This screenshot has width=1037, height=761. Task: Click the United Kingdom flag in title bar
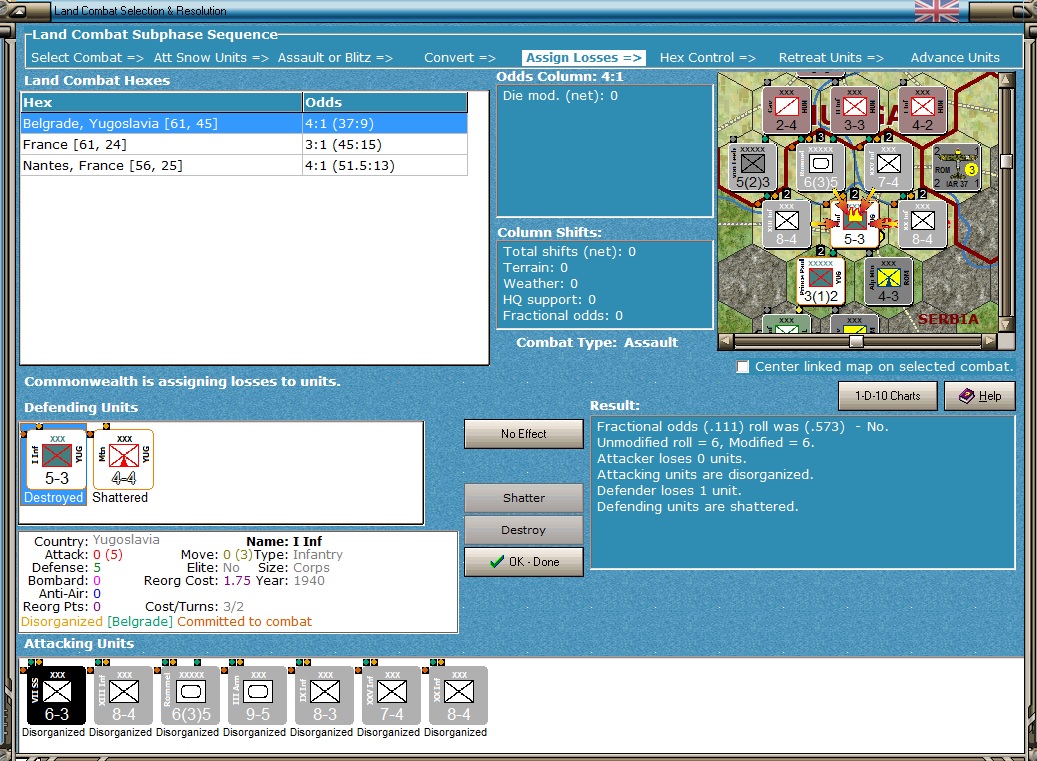point(936,11)
